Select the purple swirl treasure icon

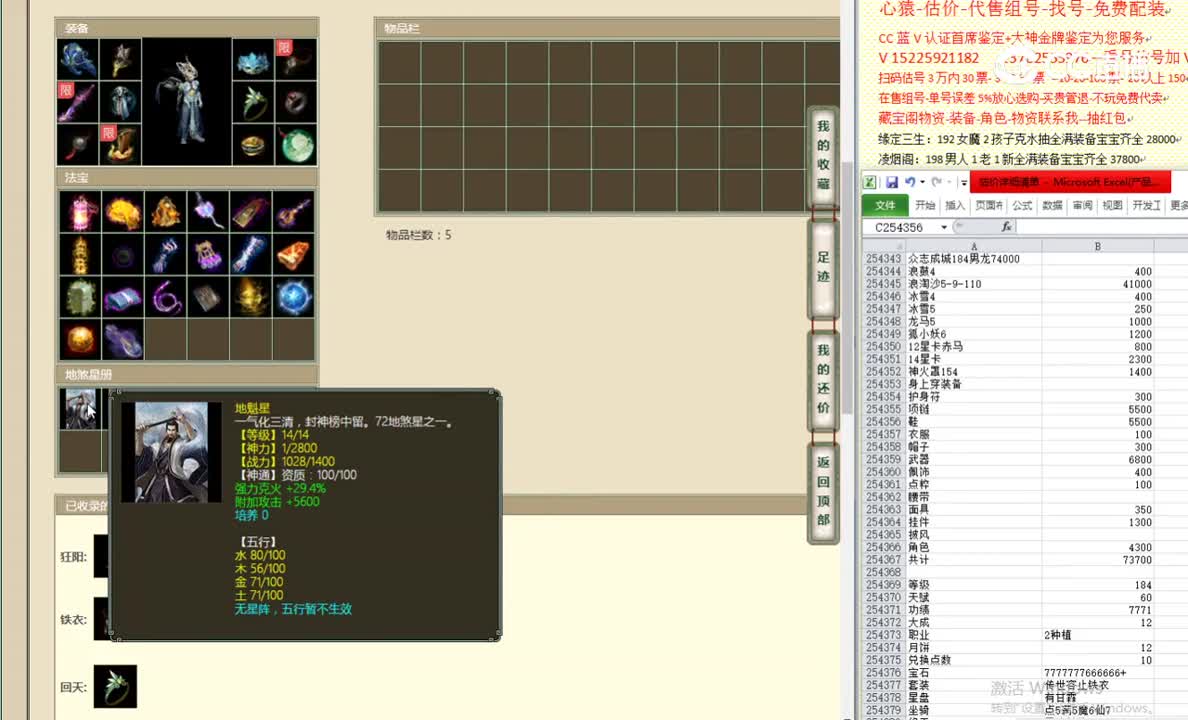click(123, 340)
